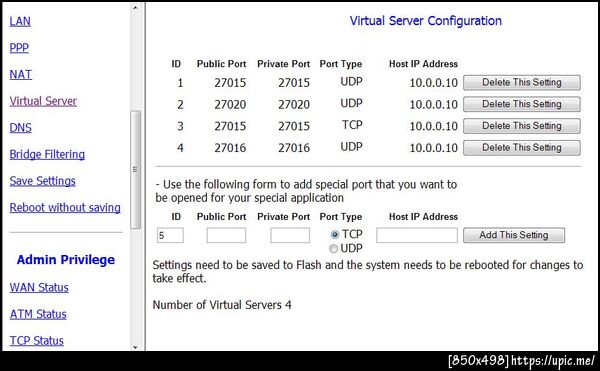The image size is (600, 371).
Task: Click Reboot without saving link
Action: point(65,208)
